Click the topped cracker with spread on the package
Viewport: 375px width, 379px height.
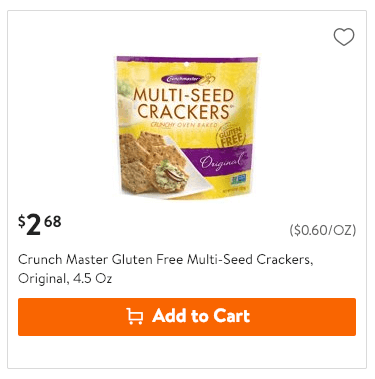(170, 175)
